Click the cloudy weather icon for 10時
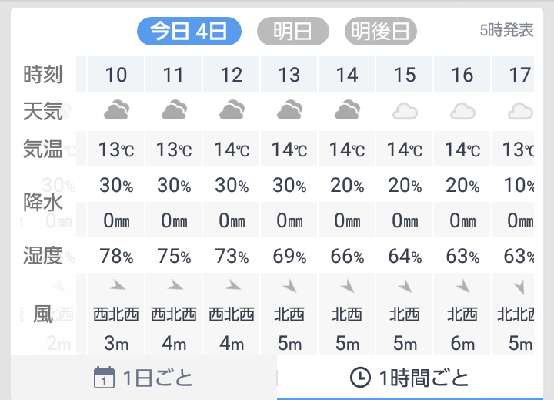 coord(116,110)
